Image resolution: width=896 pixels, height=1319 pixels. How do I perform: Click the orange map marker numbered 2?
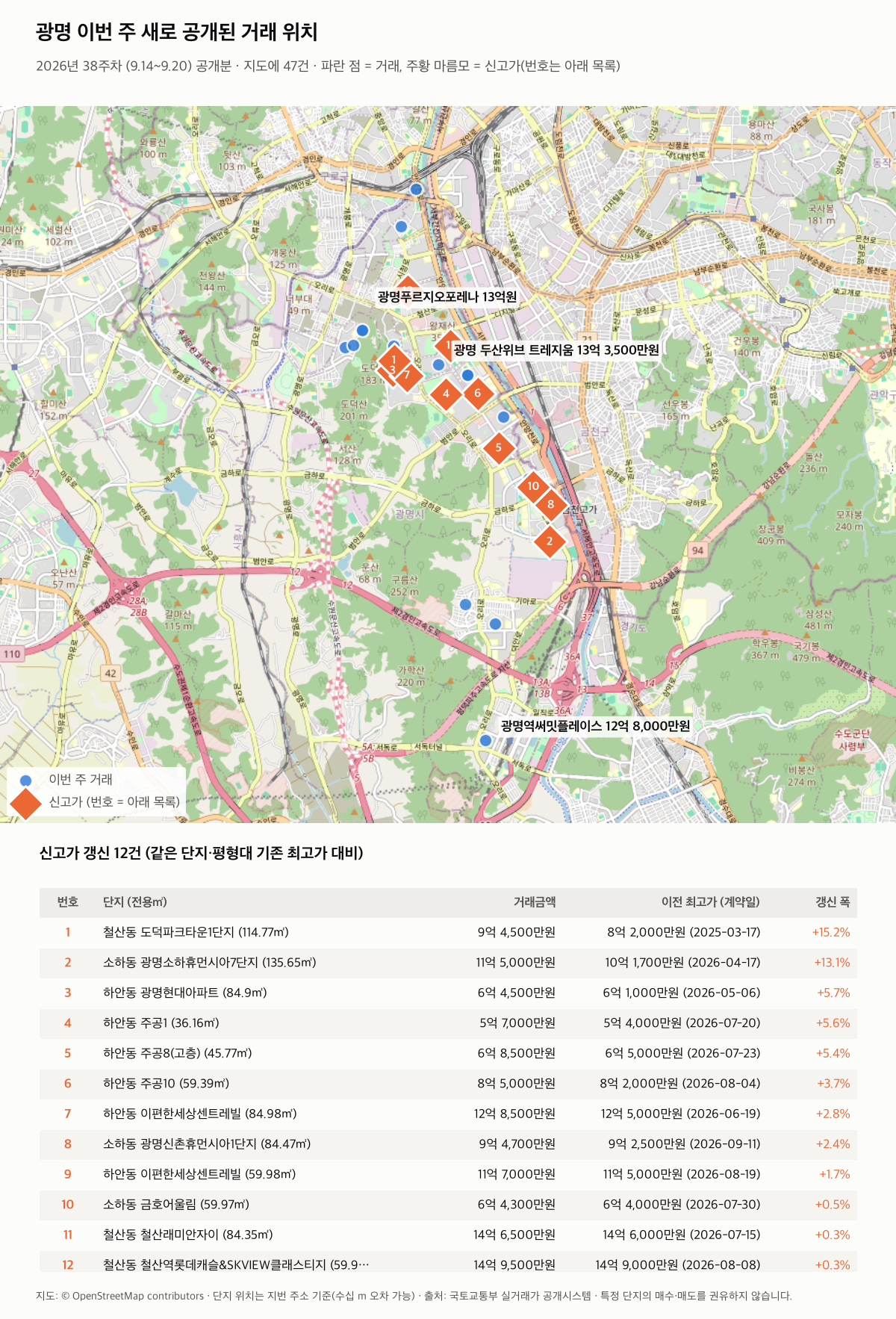pyautogui.click(x=550, y=541)
